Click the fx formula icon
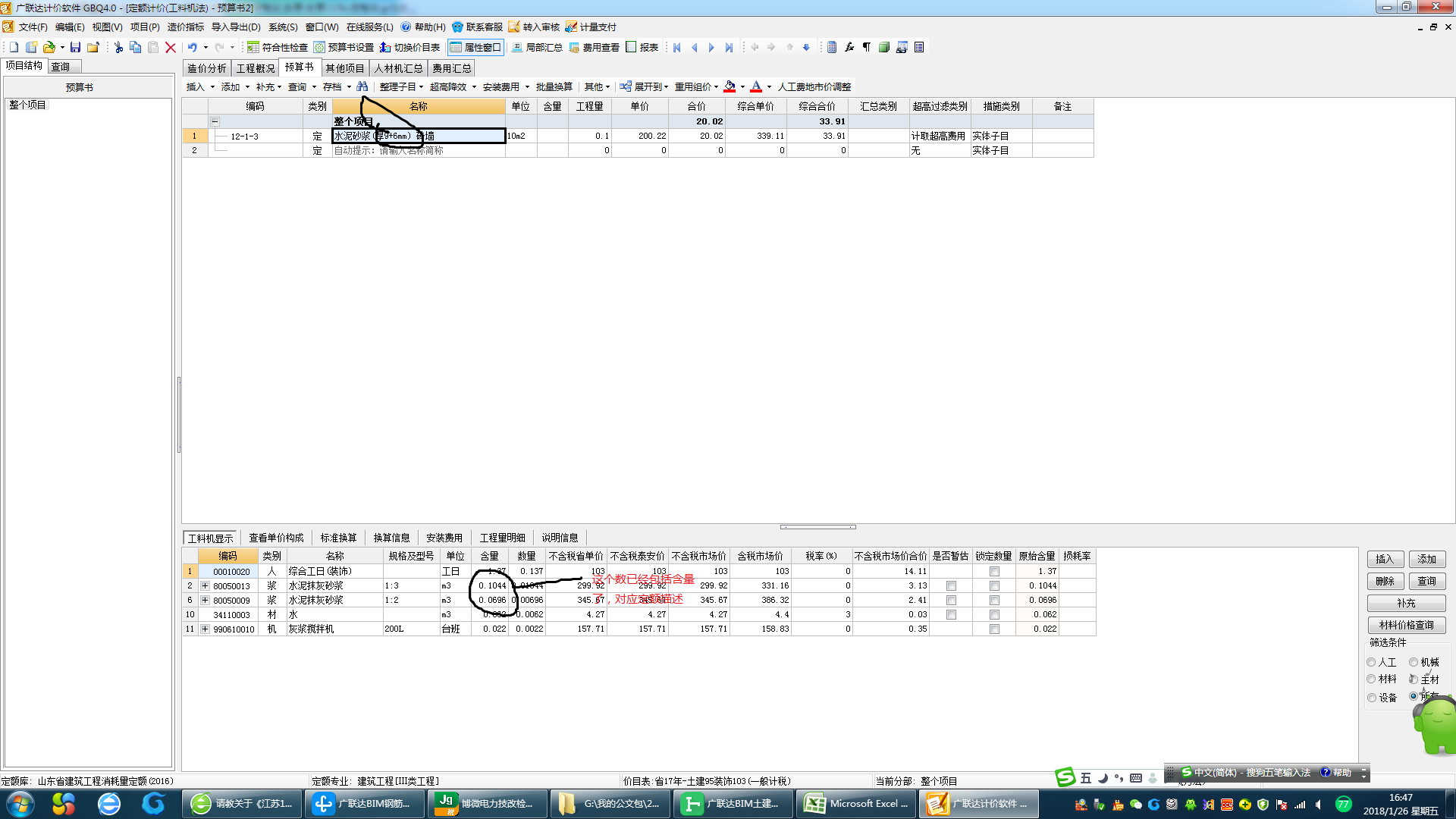 849,47
